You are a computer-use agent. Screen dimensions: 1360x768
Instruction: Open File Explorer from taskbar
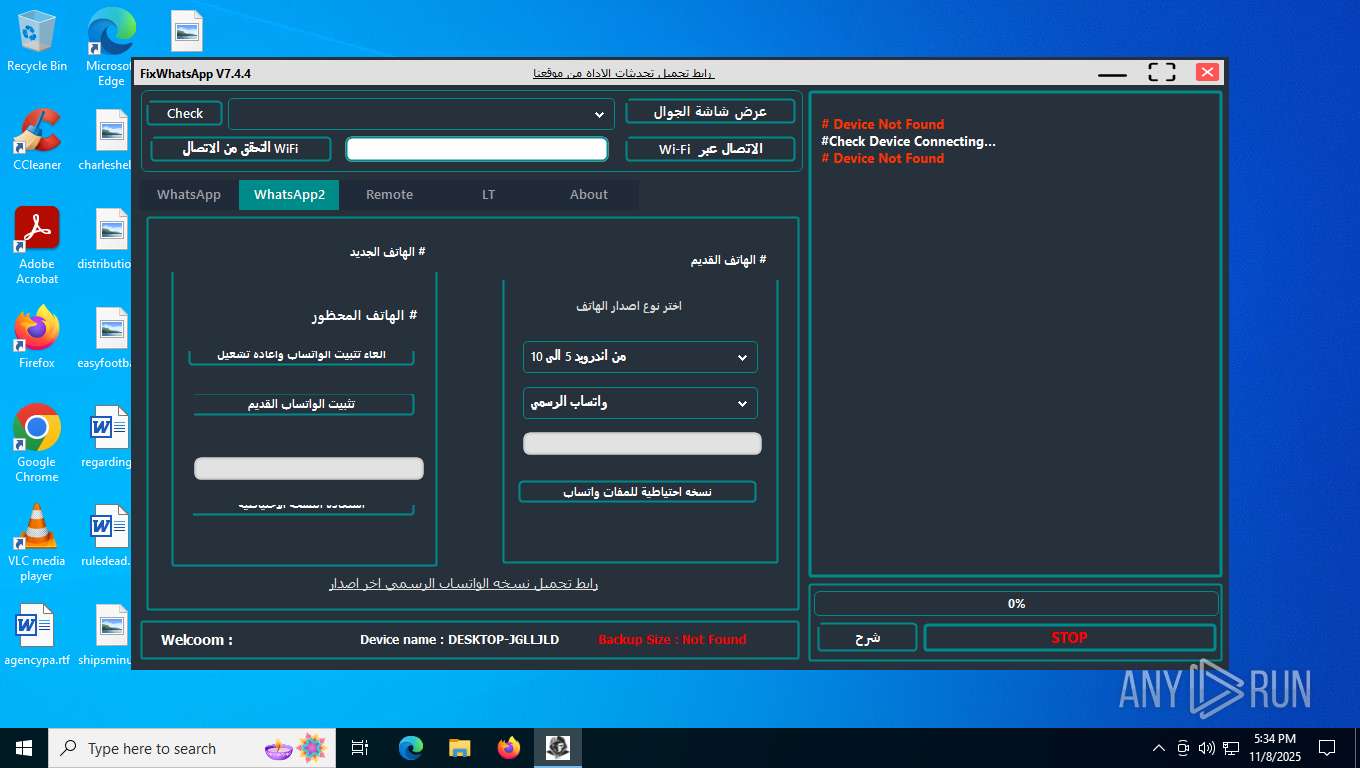[460, 748]
